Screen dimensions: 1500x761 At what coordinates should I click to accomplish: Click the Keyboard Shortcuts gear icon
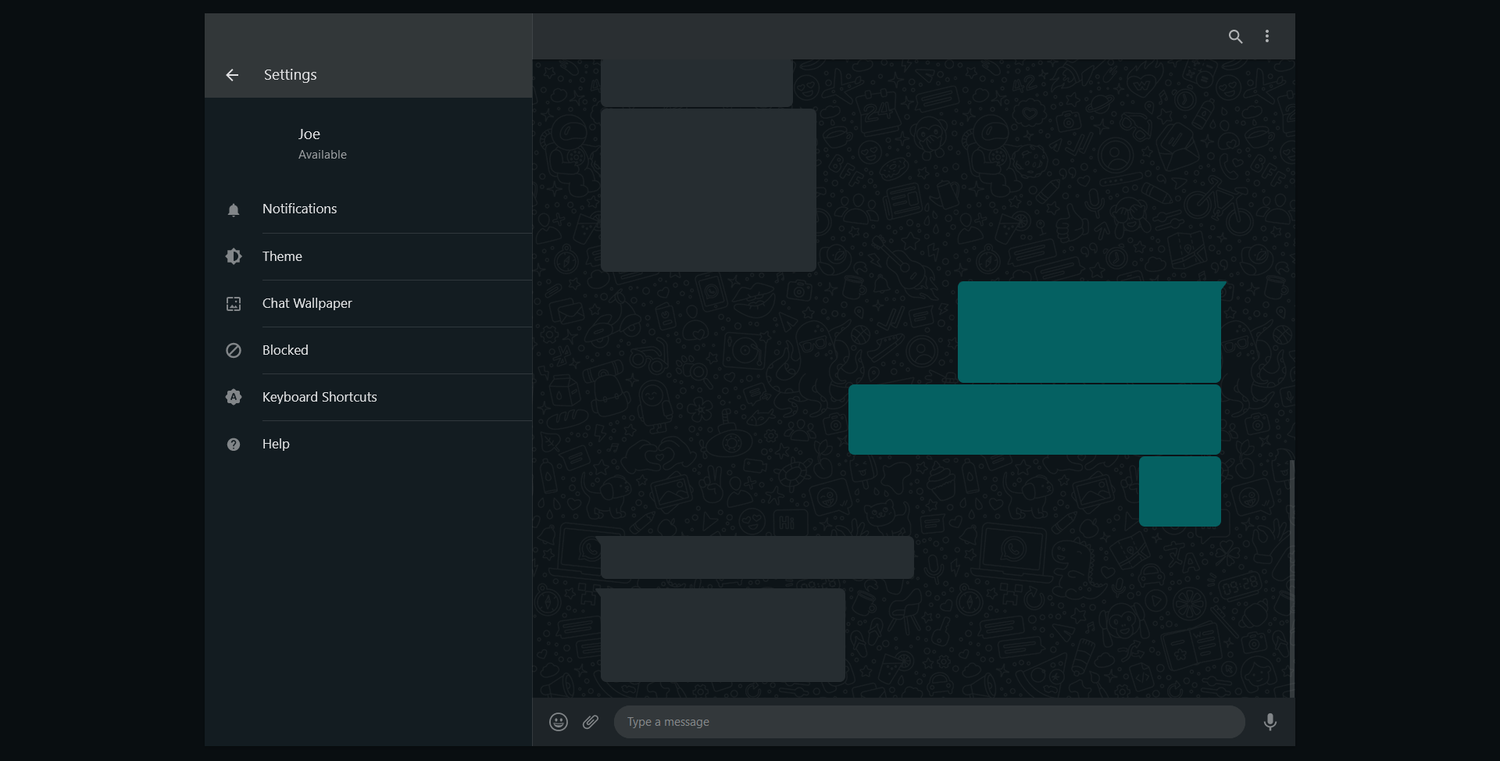click(x=233, y=397)
